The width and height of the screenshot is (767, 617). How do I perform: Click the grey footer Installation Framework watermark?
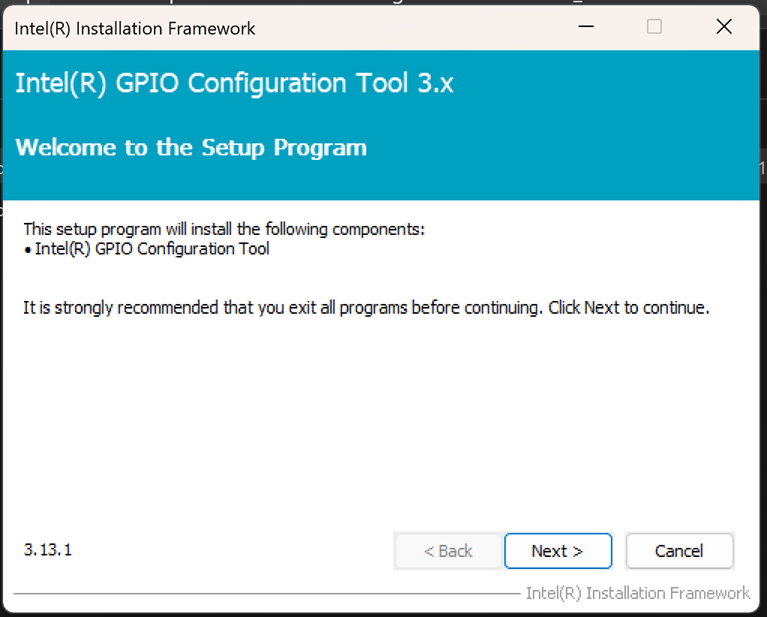click(638, 593)
